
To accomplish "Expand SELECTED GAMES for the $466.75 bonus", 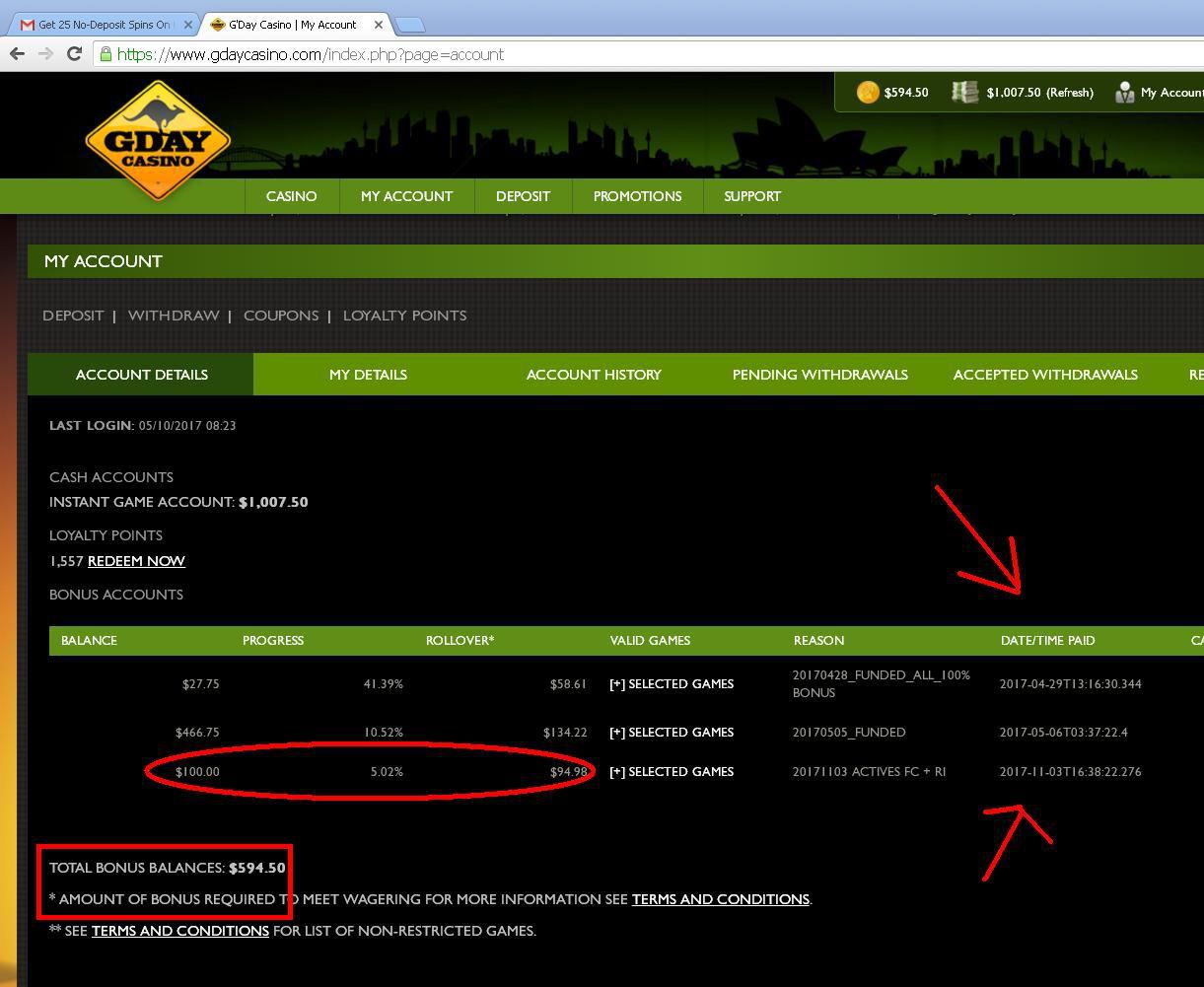I will tap(672, 733).
